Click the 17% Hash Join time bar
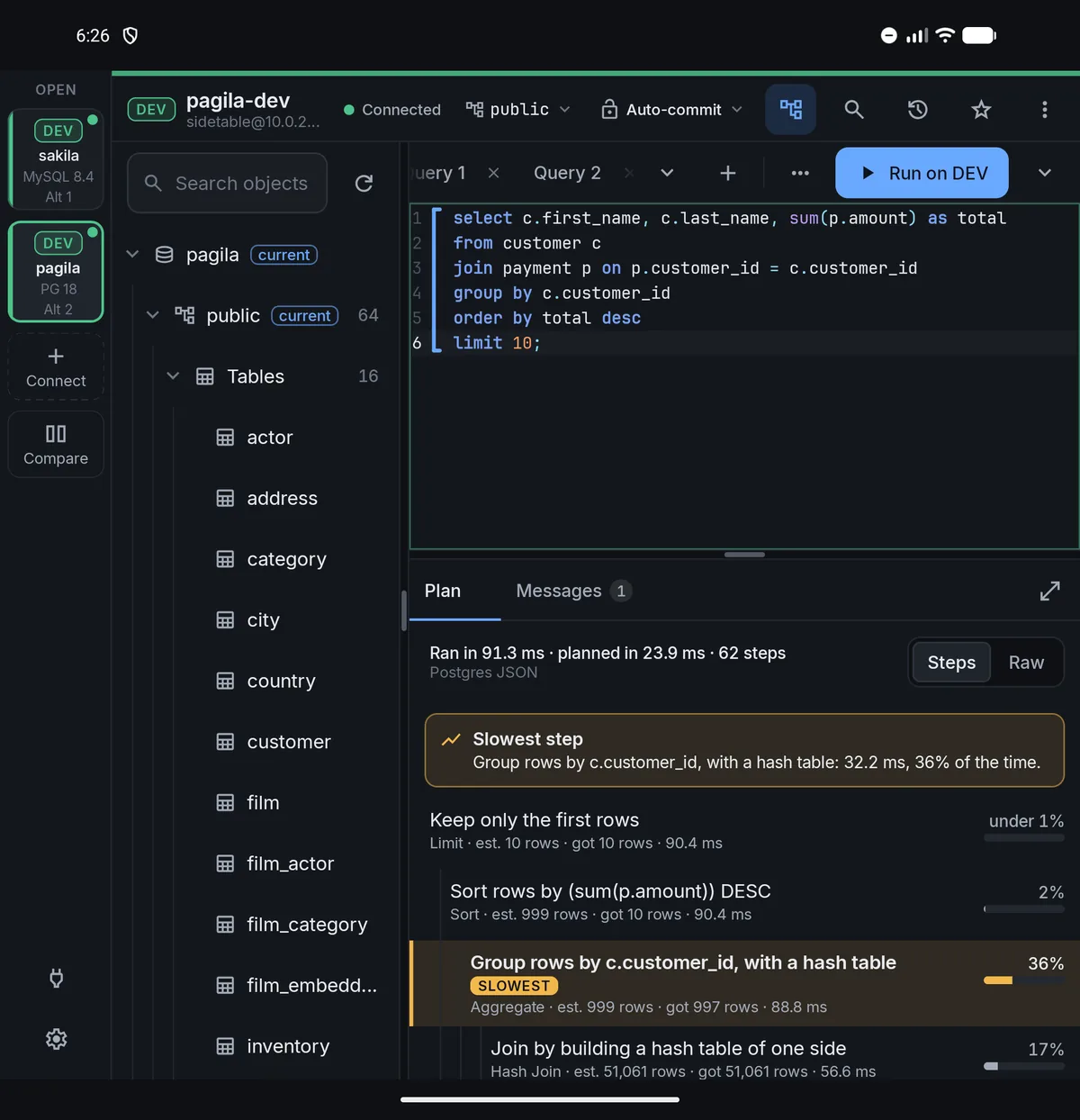1080x1120 pixels. 1024,1066
